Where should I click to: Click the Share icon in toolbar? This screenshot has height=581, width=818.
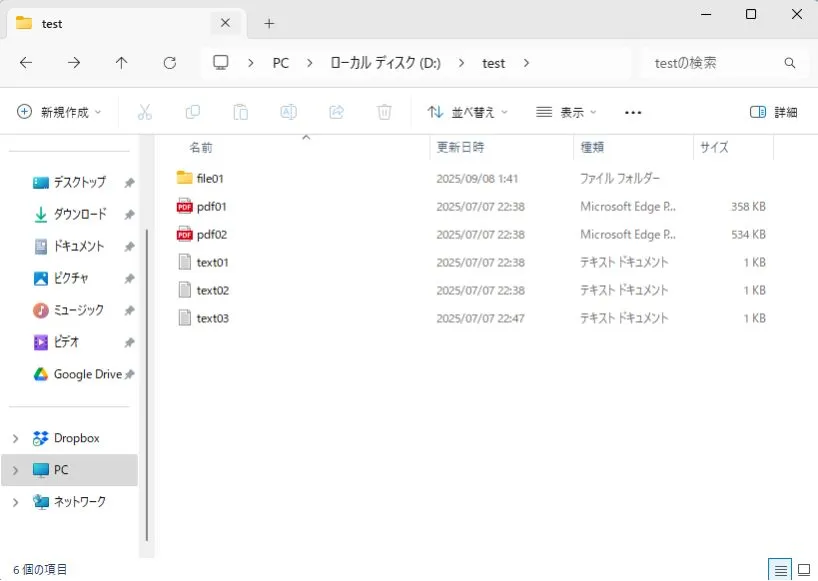point(336,112)
